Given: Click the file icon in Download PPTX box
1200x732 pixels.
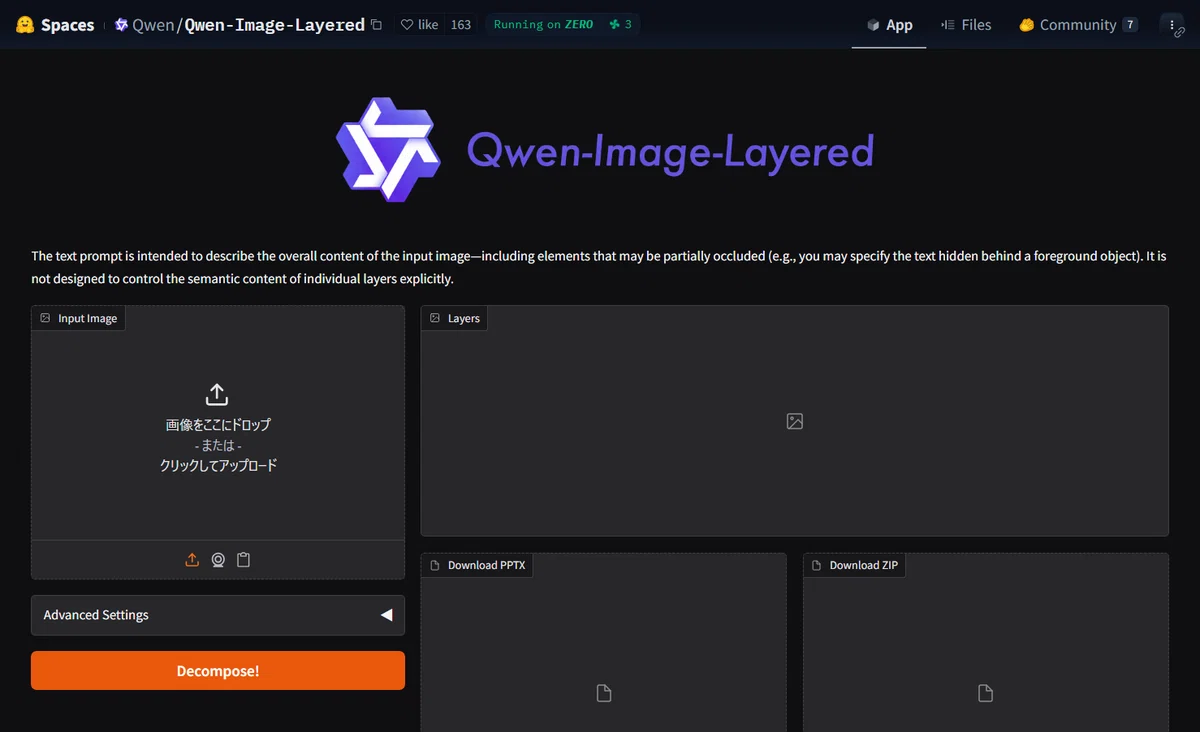Looking at the screenshot, I should pyautogui.click(x=604, y=693).
